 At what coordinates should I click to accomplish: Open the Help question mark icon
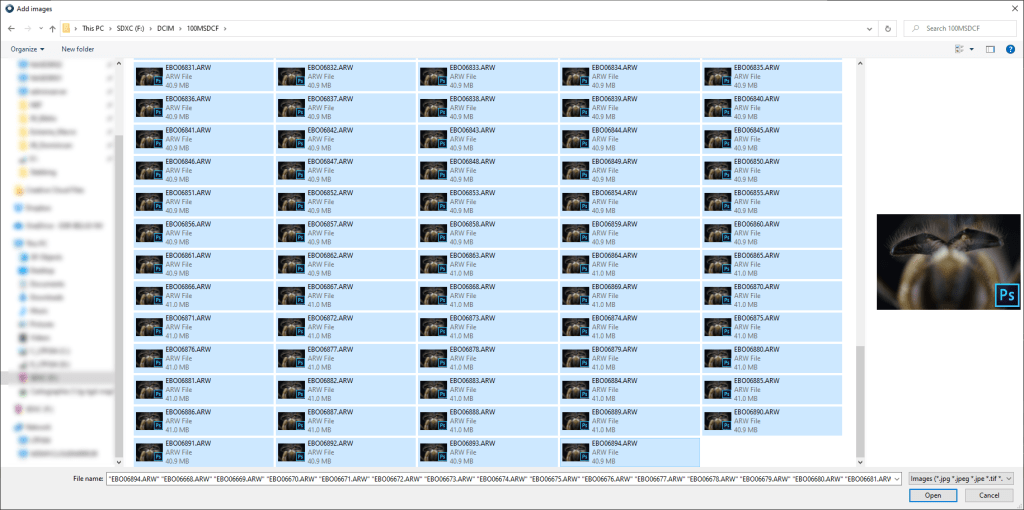pos(1011,48)
